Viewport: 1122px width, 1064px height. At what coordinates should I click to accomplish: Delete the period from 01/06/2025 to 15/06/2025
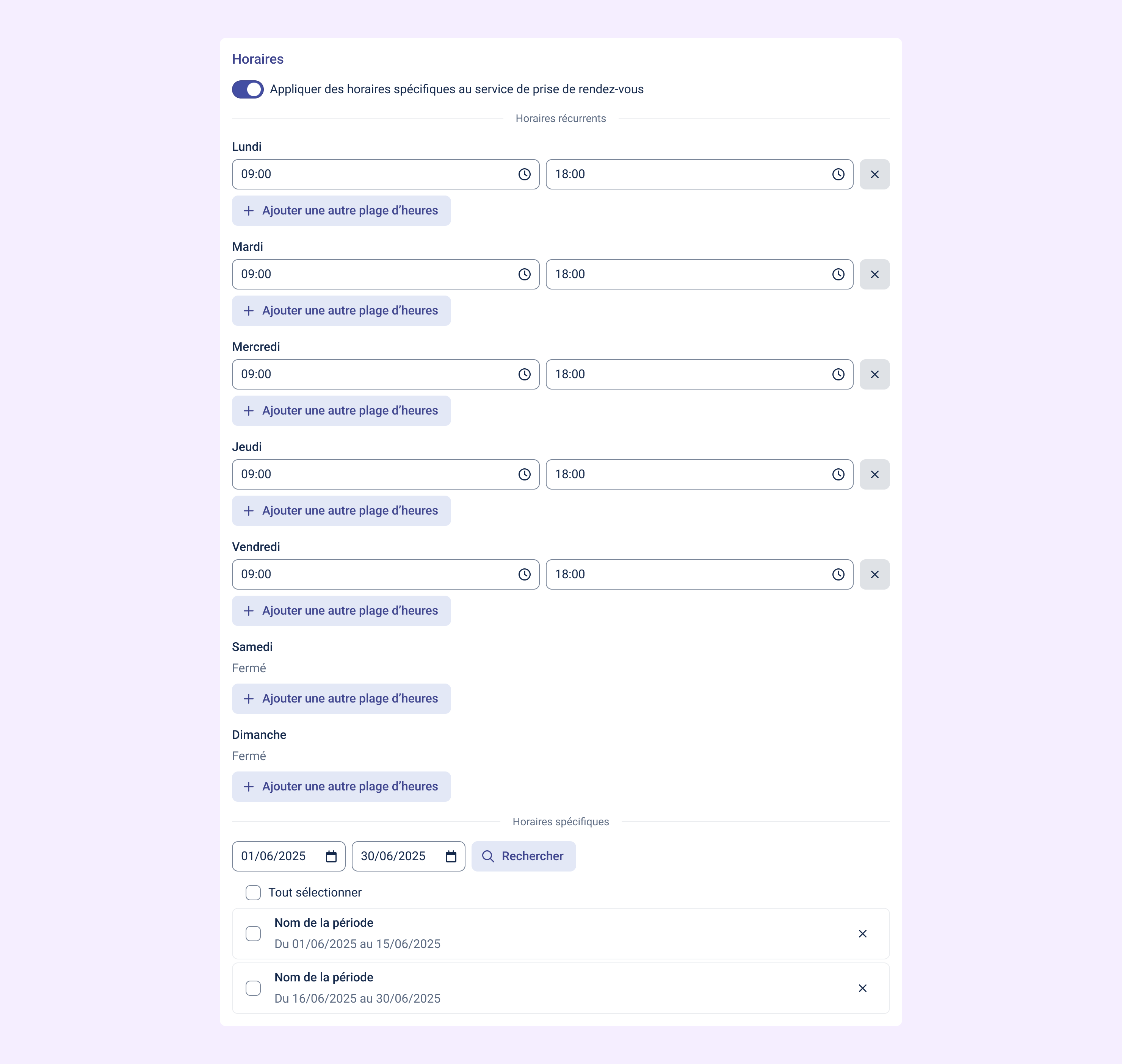[862, 934]
